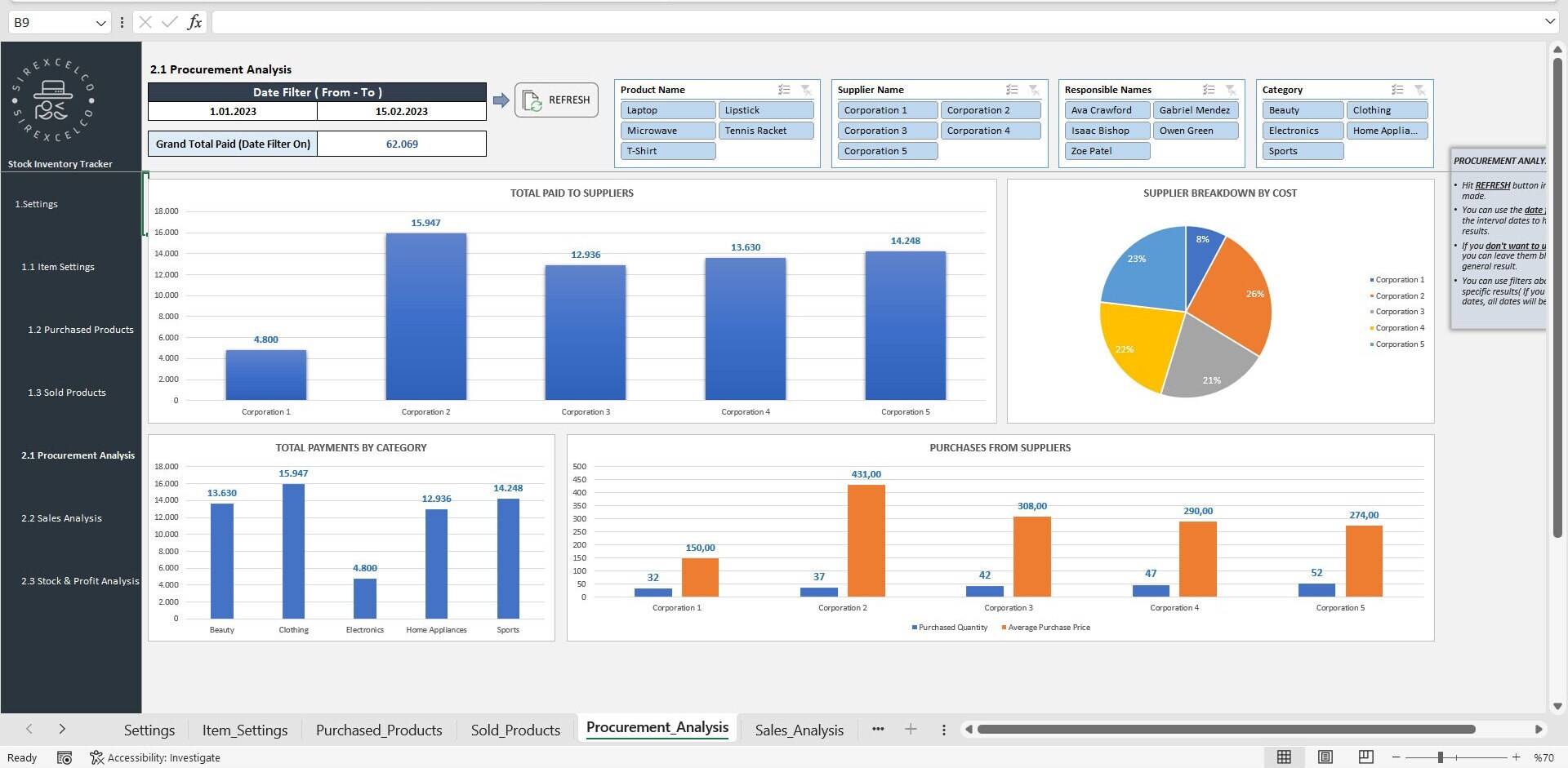
Task: Show more sheet tabs via ellipsis
Action: [878, 729]
